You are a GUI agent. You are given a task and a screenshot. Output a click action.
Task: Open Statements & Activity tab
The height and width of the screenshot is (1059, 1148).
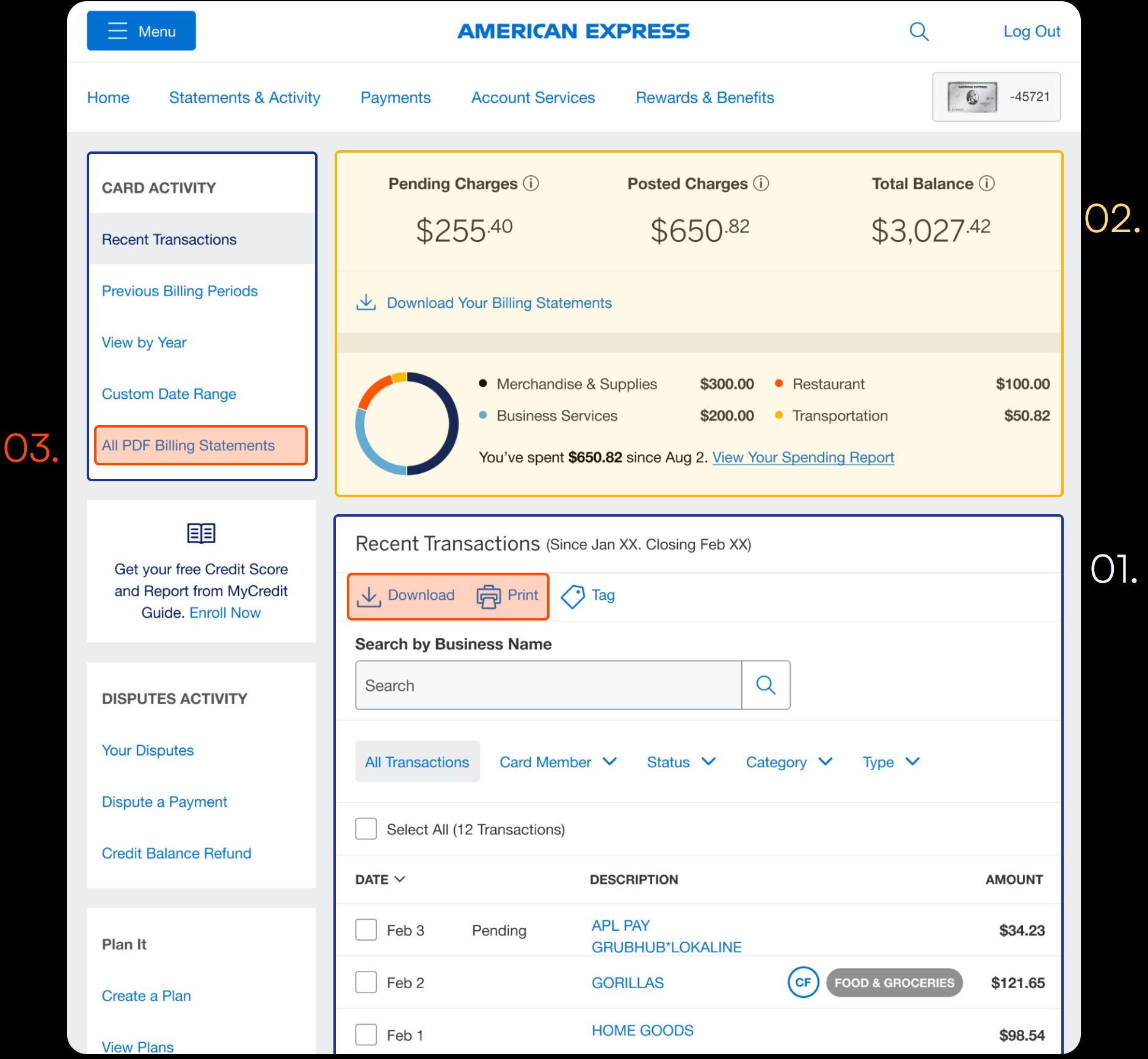coord(244,98)
